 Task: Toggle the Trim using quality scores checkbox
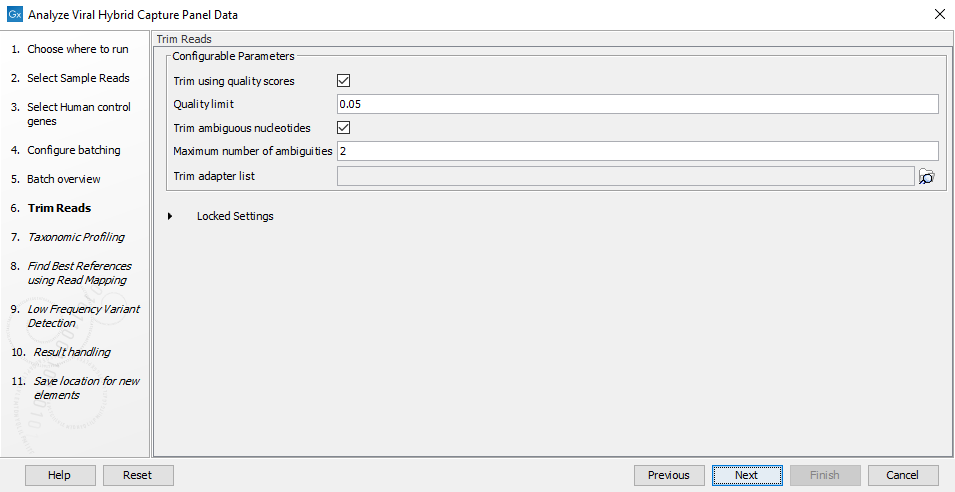point(344,81)
